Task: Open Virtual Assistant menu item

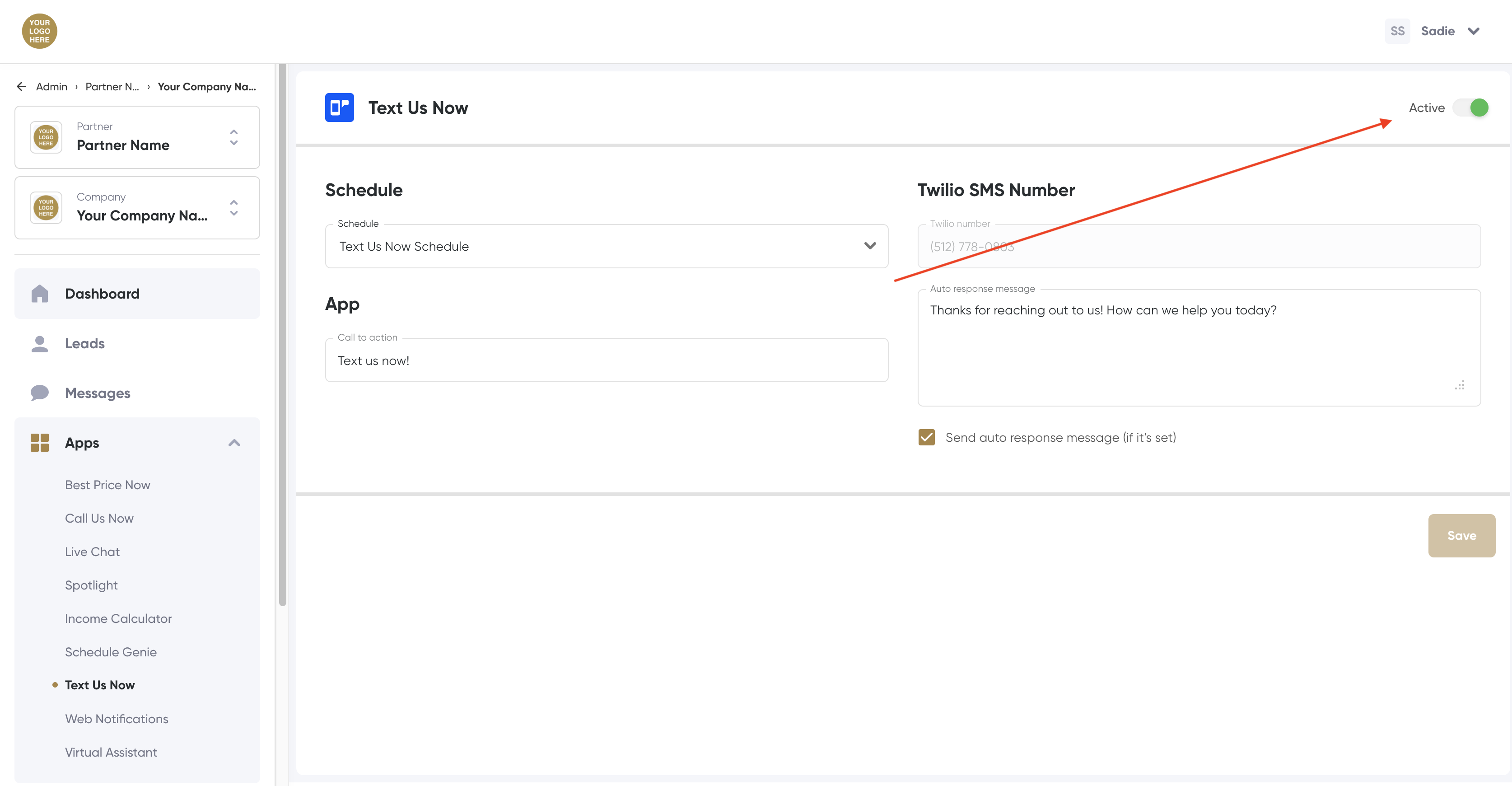Action: 111,752
